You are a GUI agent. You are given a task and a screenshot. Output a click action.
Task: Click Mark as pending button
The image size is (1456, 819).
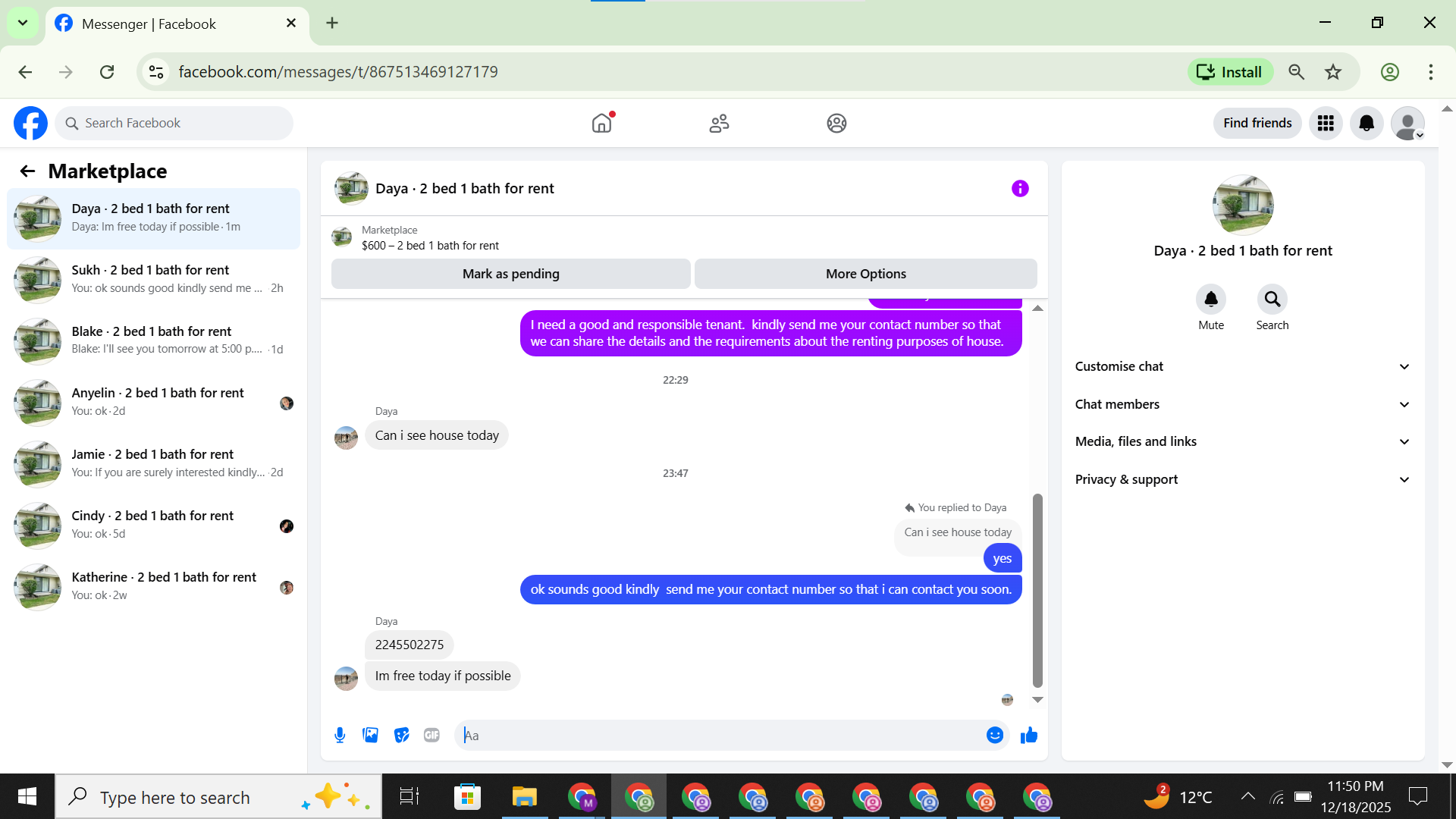[x=510, y=274]
